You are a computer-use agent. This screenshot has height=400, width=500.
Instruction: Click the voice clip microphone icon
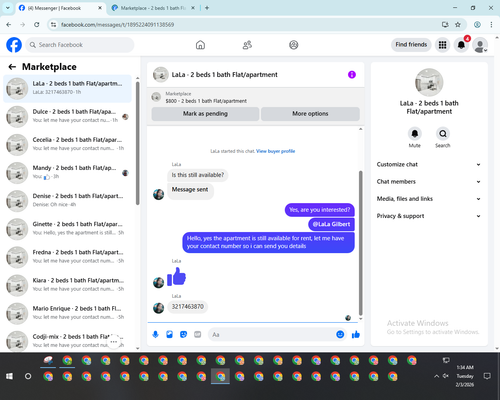pyautogui.click(x=156, y=334)
